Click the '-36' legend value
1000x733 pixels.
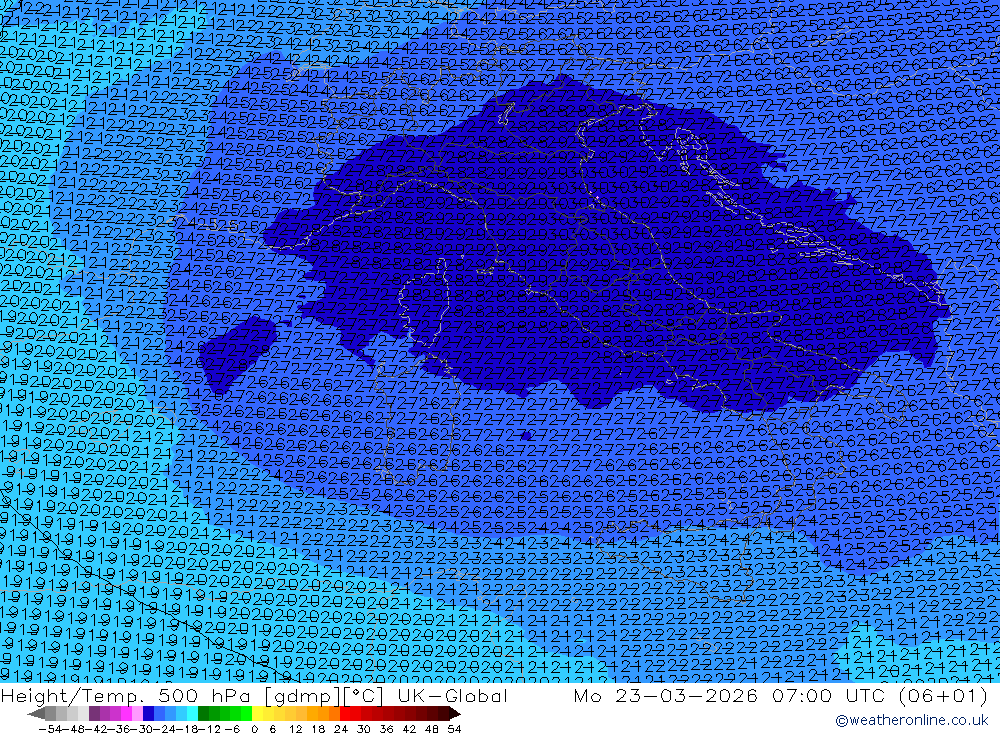[x=119, y=729]
